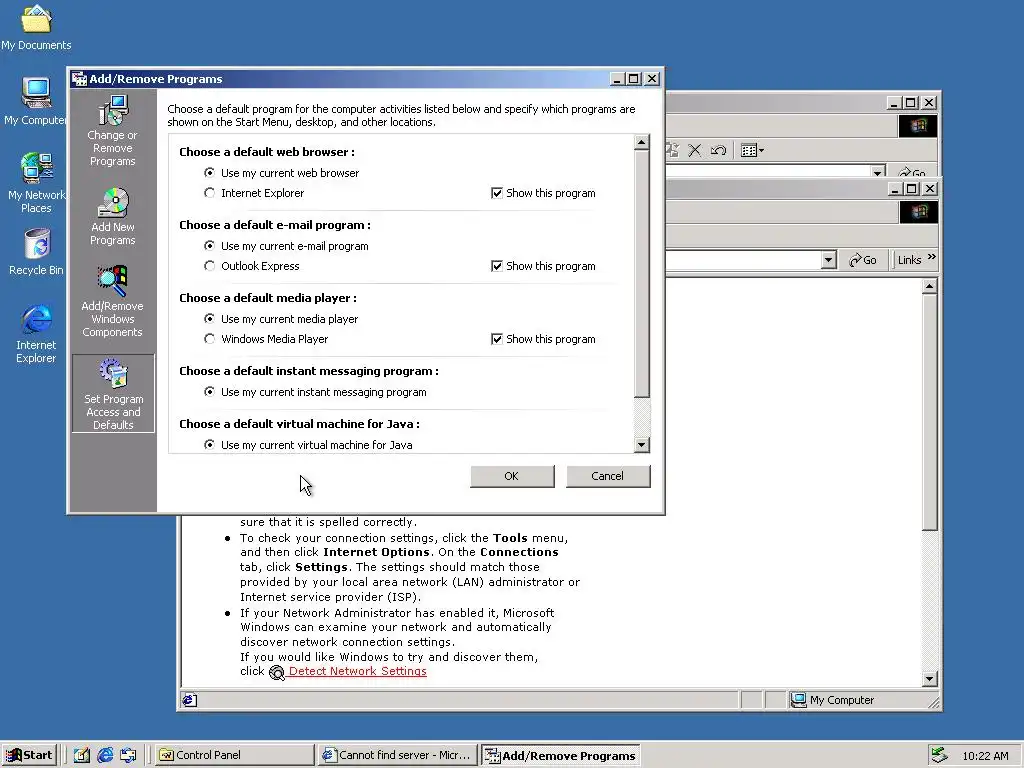Click the Show Desktop quick launch icon
This screenshot has width=1024, height=768.
(x=82, y=755)
